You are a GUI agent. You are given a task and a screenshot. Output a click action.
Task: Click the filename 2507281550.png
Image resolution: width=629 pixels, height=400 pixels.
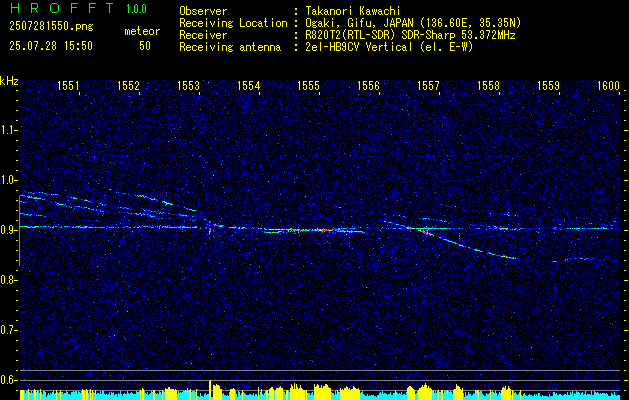click(51, 27)
